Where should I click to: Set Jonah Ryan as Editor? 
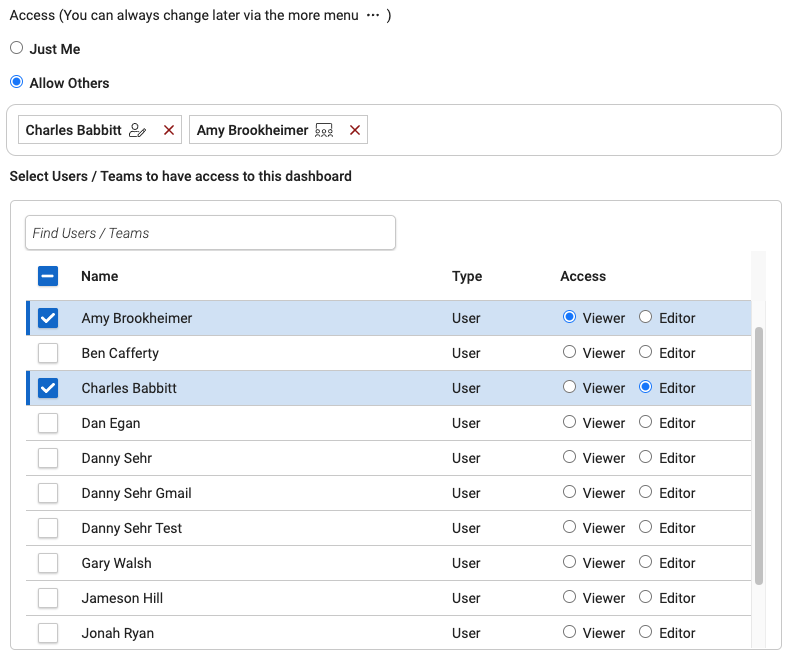645,632
